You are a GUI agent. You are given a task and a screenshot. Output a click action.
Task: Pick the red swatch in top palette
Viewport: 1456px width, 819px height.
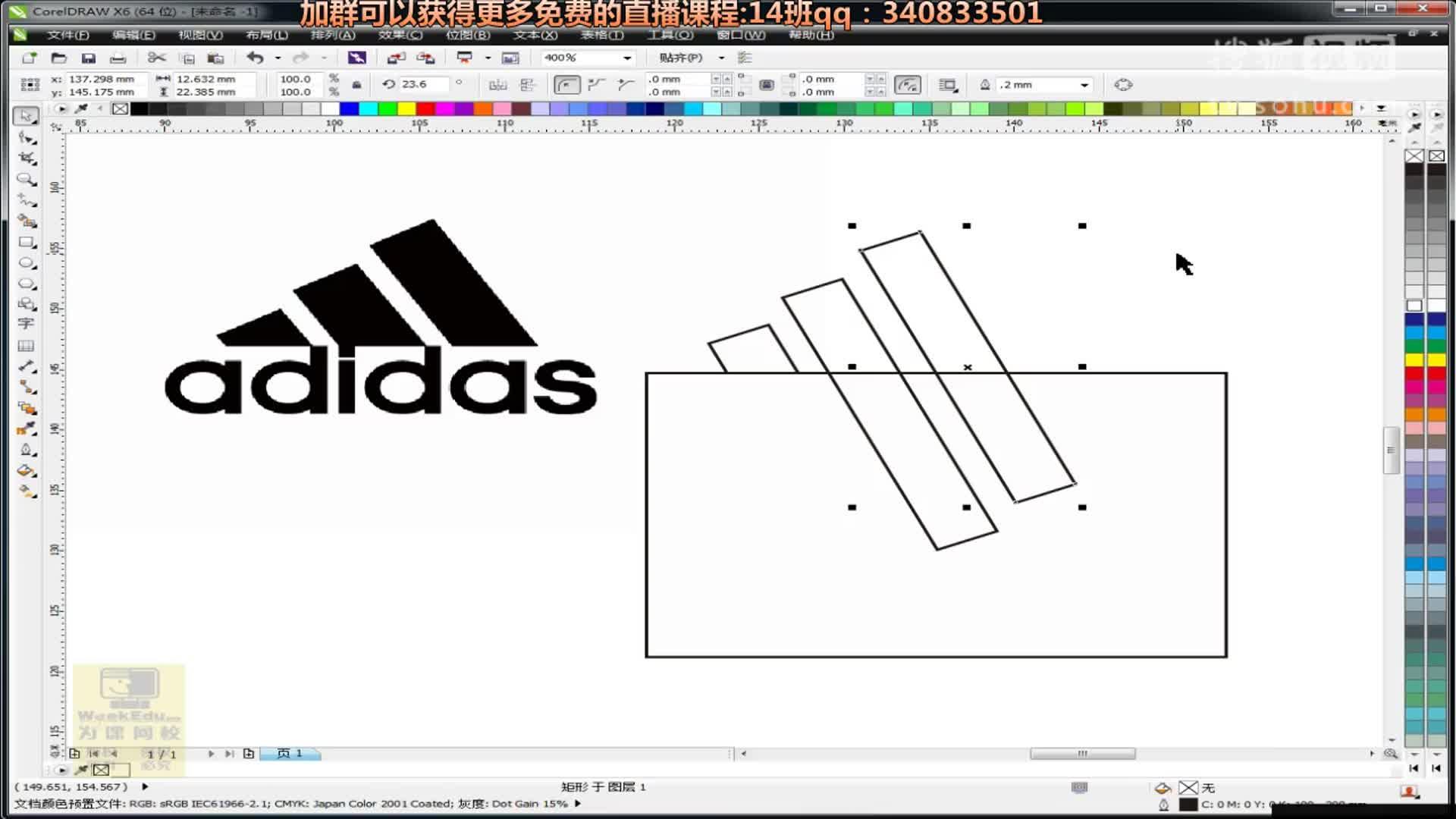(425, 108)
